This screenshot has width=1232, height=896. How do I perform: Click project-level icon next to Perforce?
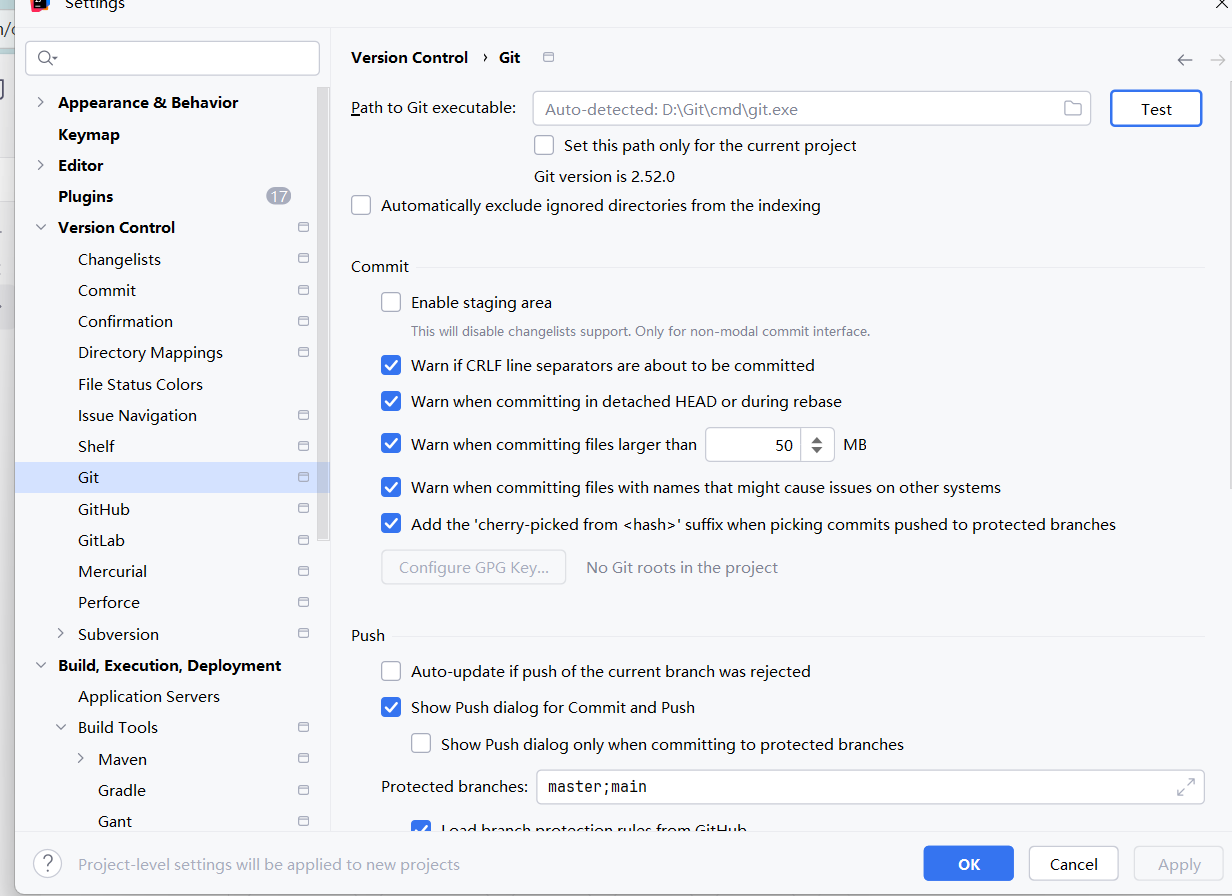pyautogui.click(x=303, y=602)
